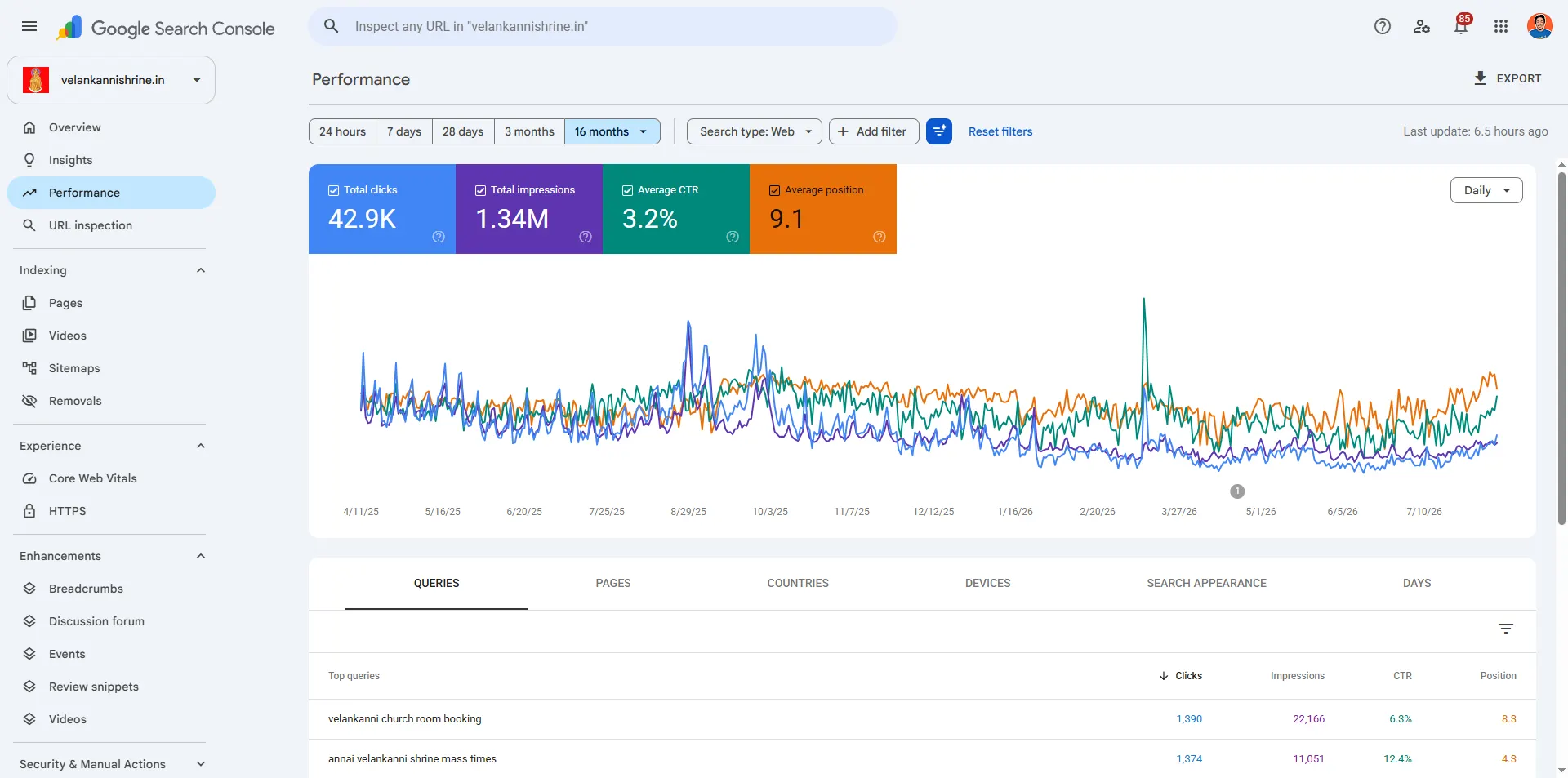
Task: Click the Inspect any URL search field
Action: point(603,26)
